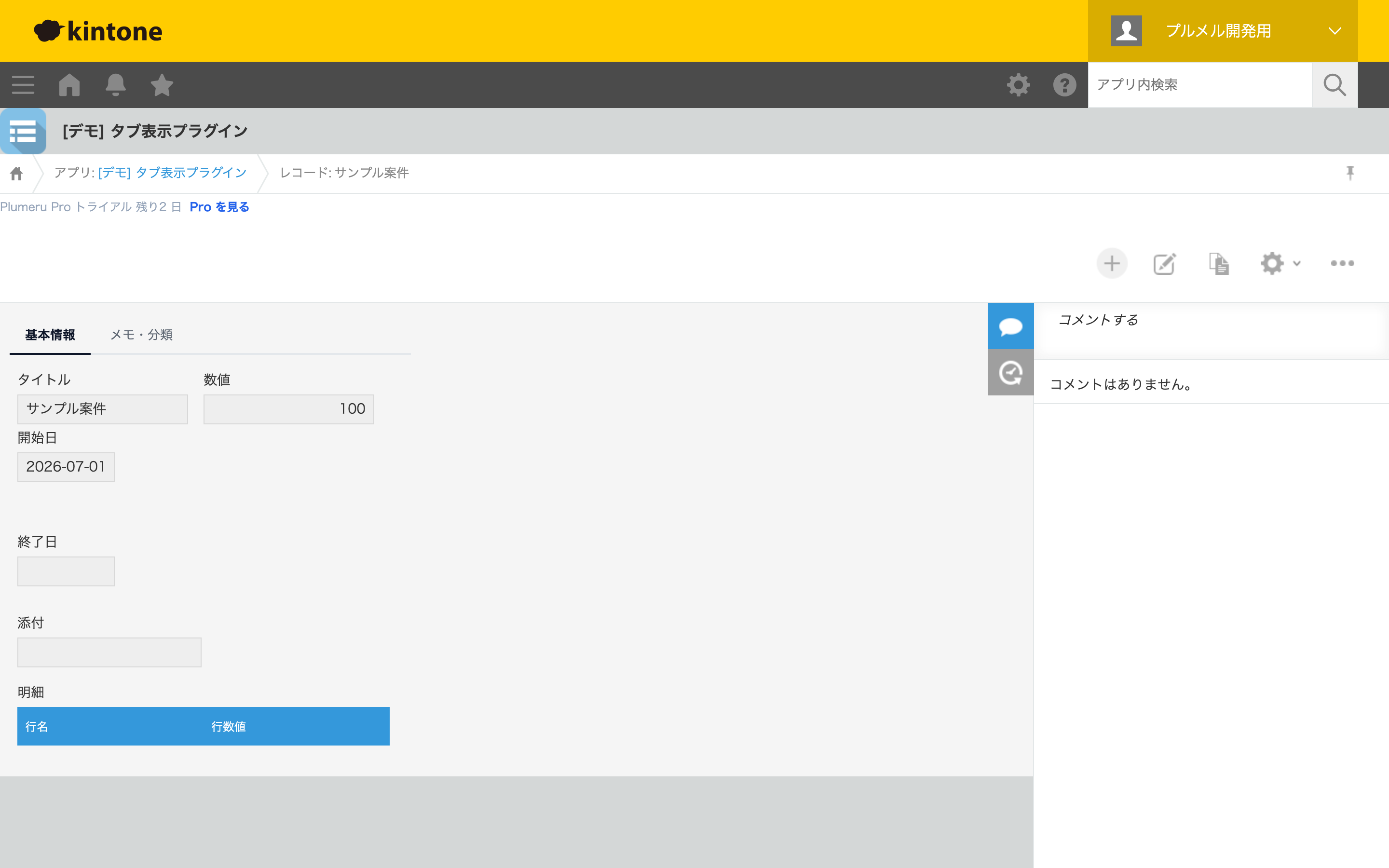
Task: Open more options ellipsis menu
Action: click(x=1343, y=263)
